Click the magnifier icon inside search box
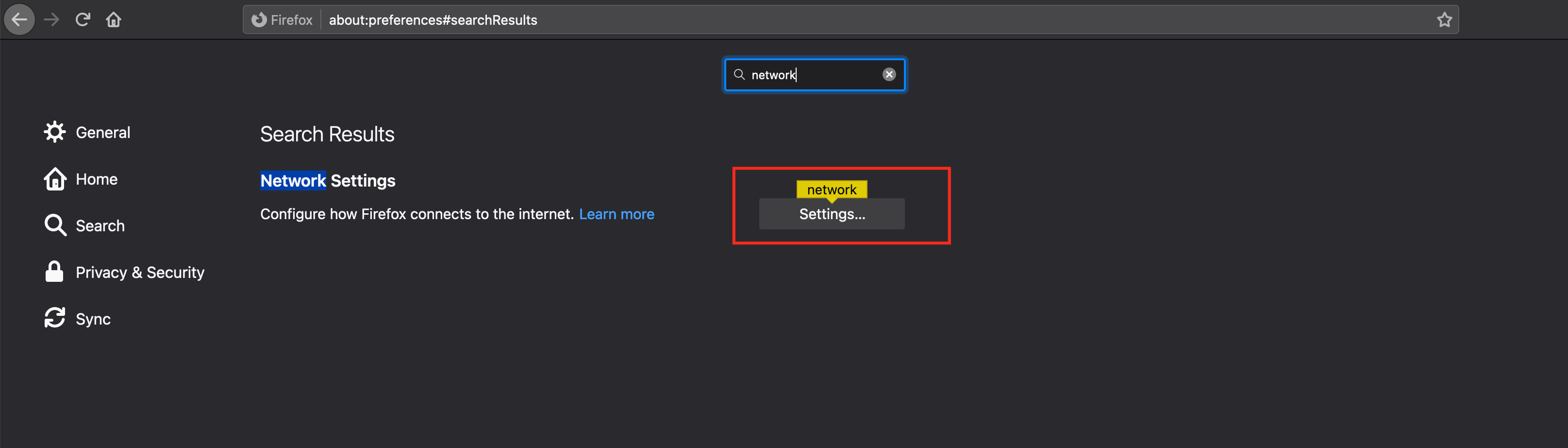This screenshot has width=1568, height=448. pyautogui.click(x=739, y=74)
